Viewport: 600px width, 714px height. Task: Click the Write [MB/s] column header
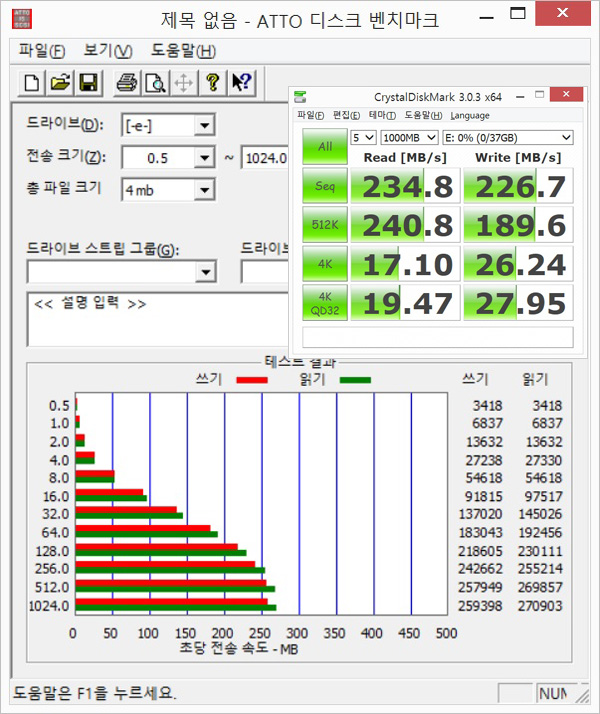coord(518,158)
